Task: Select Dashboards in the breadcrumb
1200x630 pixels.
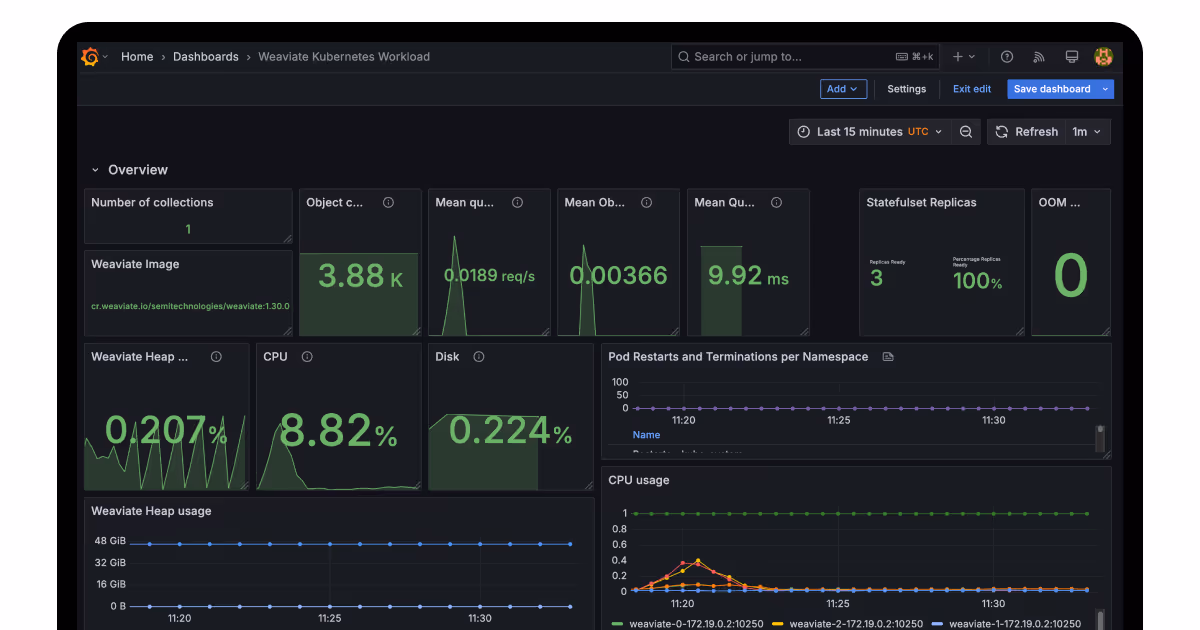Action: pyautogui.click(x=205, y=57)
